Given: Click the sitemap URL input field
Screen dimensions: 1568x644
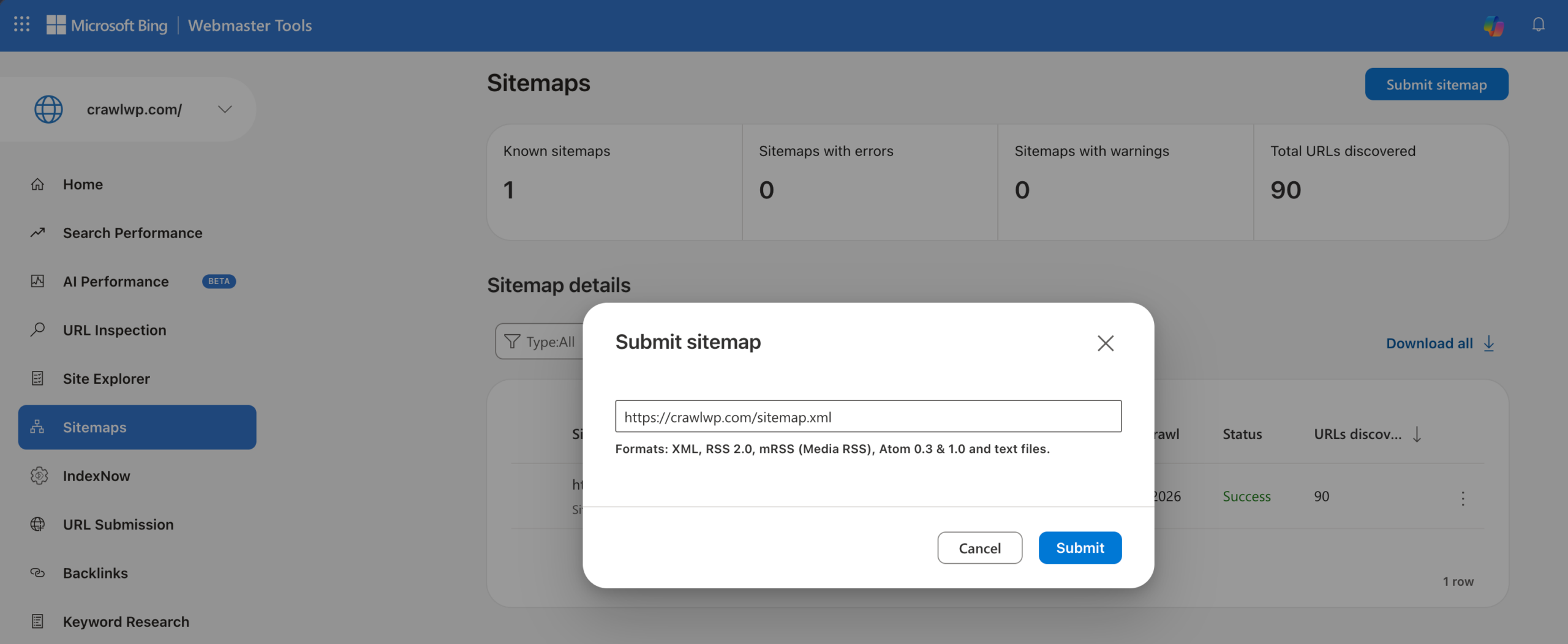Looking at the screenshot, I should 868,417.
